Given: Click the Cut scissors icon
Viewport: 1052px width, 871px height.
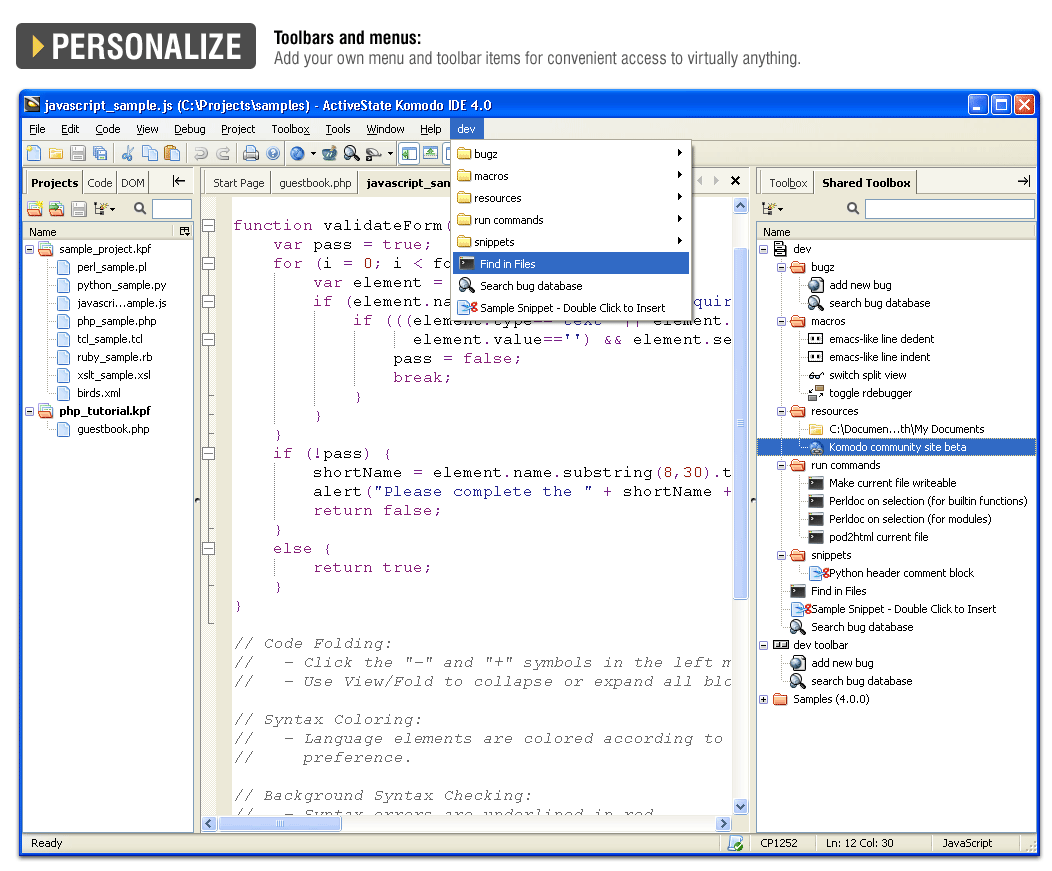Looking at the screenshot, I should click(127, 154).
